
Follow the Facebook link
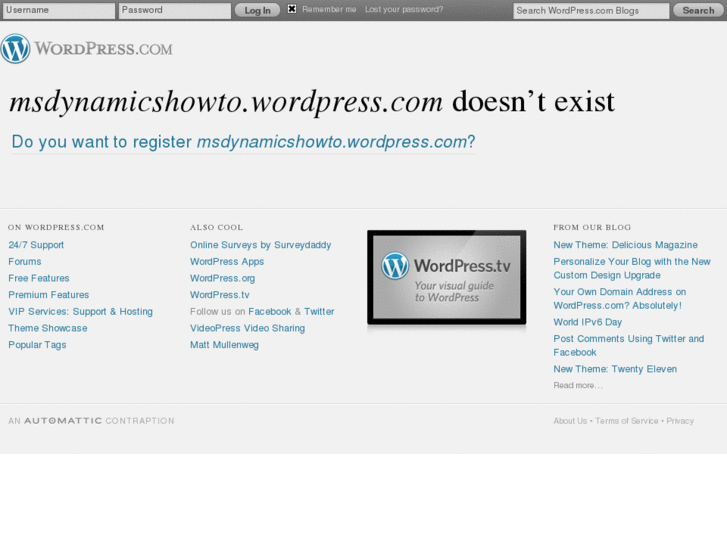click(x=270, y=312)
